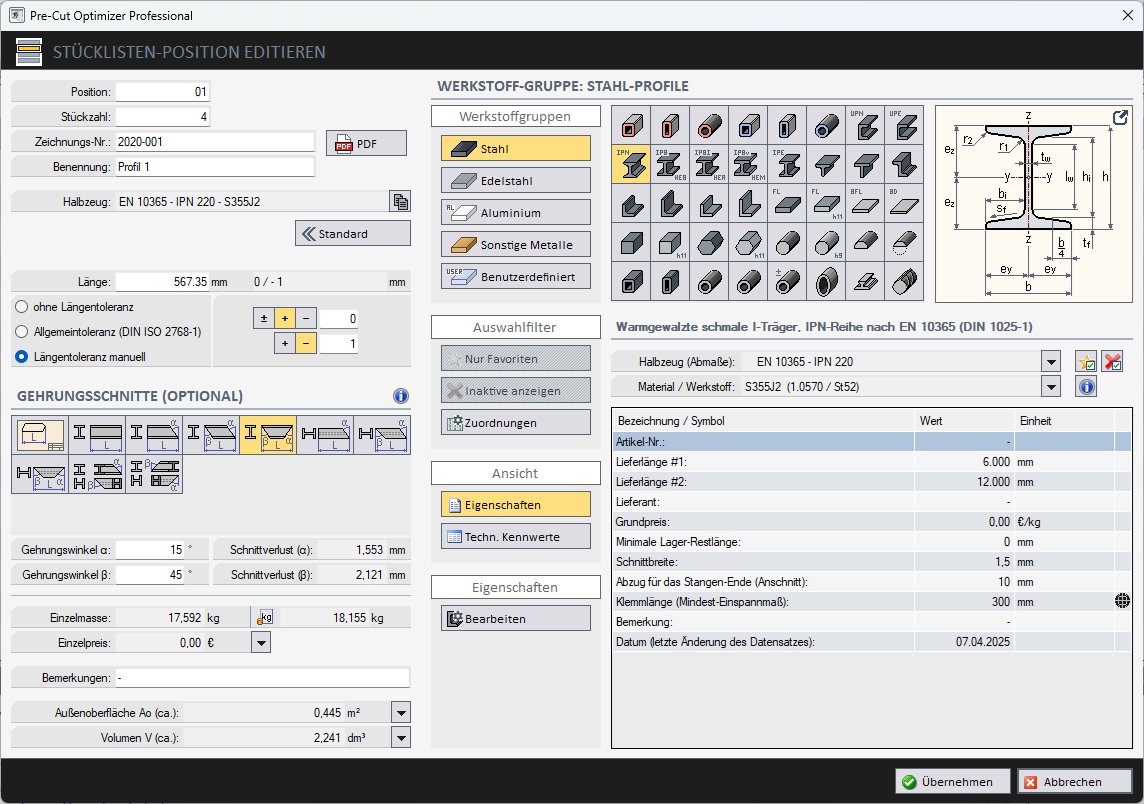Select the oval tube profile icon

[x=826, y=281]
